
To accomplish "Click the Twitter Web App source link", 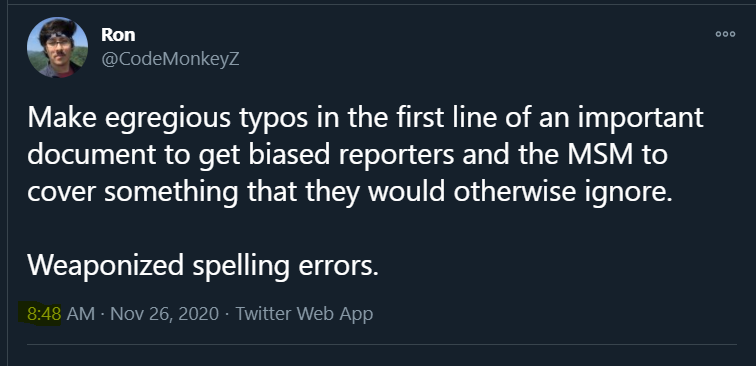I will pyautogui.click(x=304, y=314).
